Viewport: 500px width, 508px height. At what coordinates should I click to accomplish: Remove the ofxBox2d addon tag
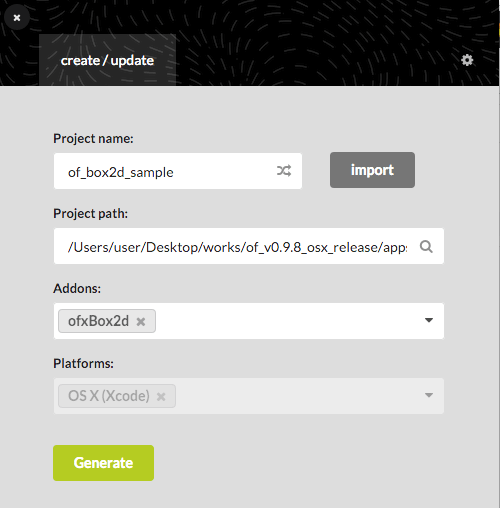tap(141, 322)
